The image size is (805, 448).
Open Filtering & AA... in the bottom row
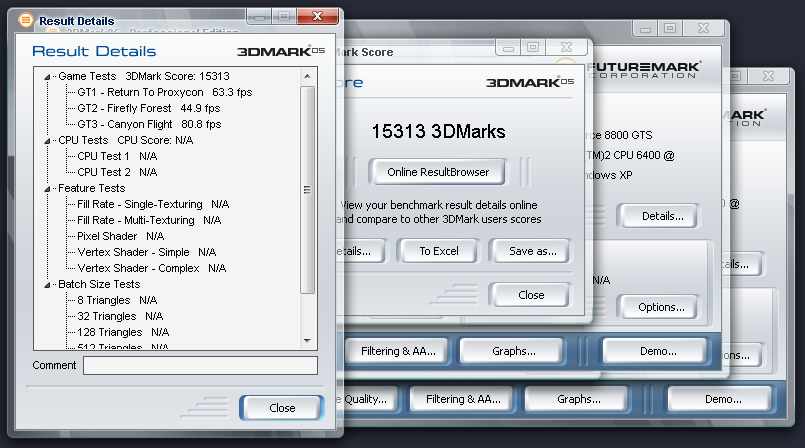coord(463,399)
